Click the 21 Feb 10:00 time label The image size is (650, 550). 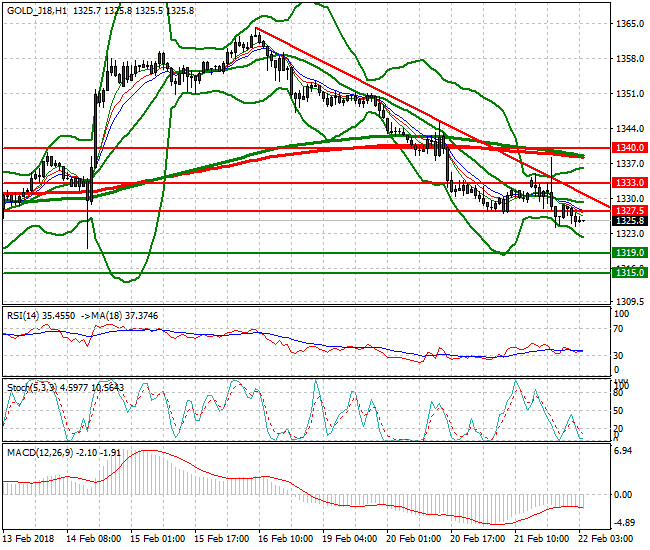pos(542,539)
